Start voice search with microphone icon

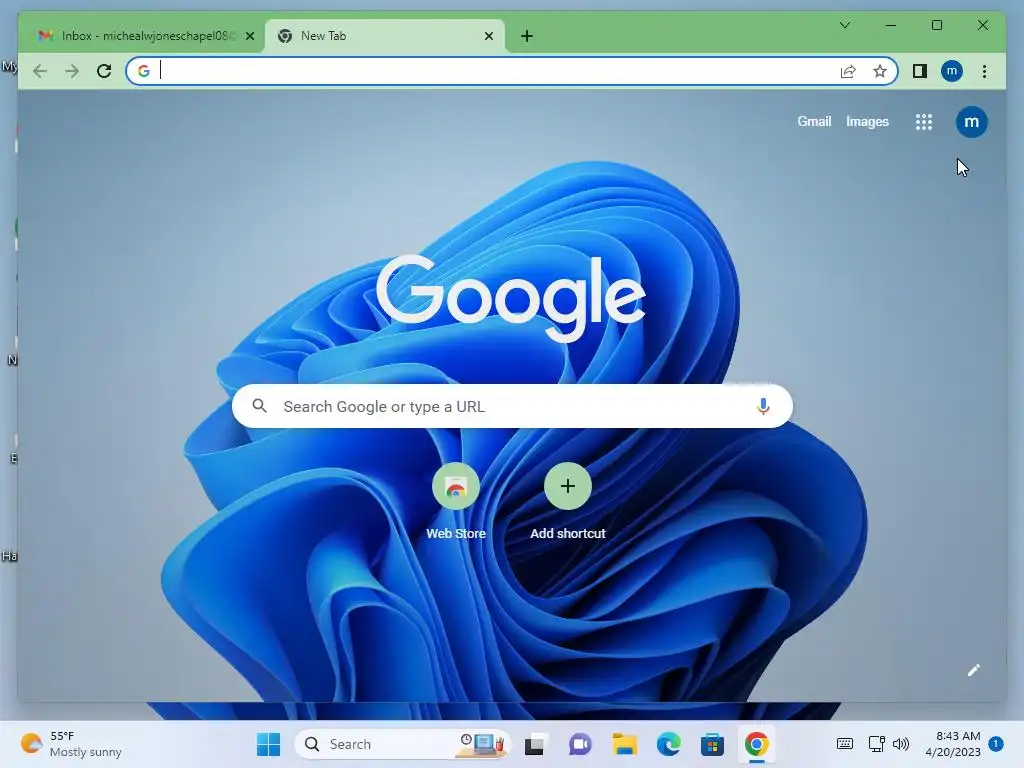(763, 406)
